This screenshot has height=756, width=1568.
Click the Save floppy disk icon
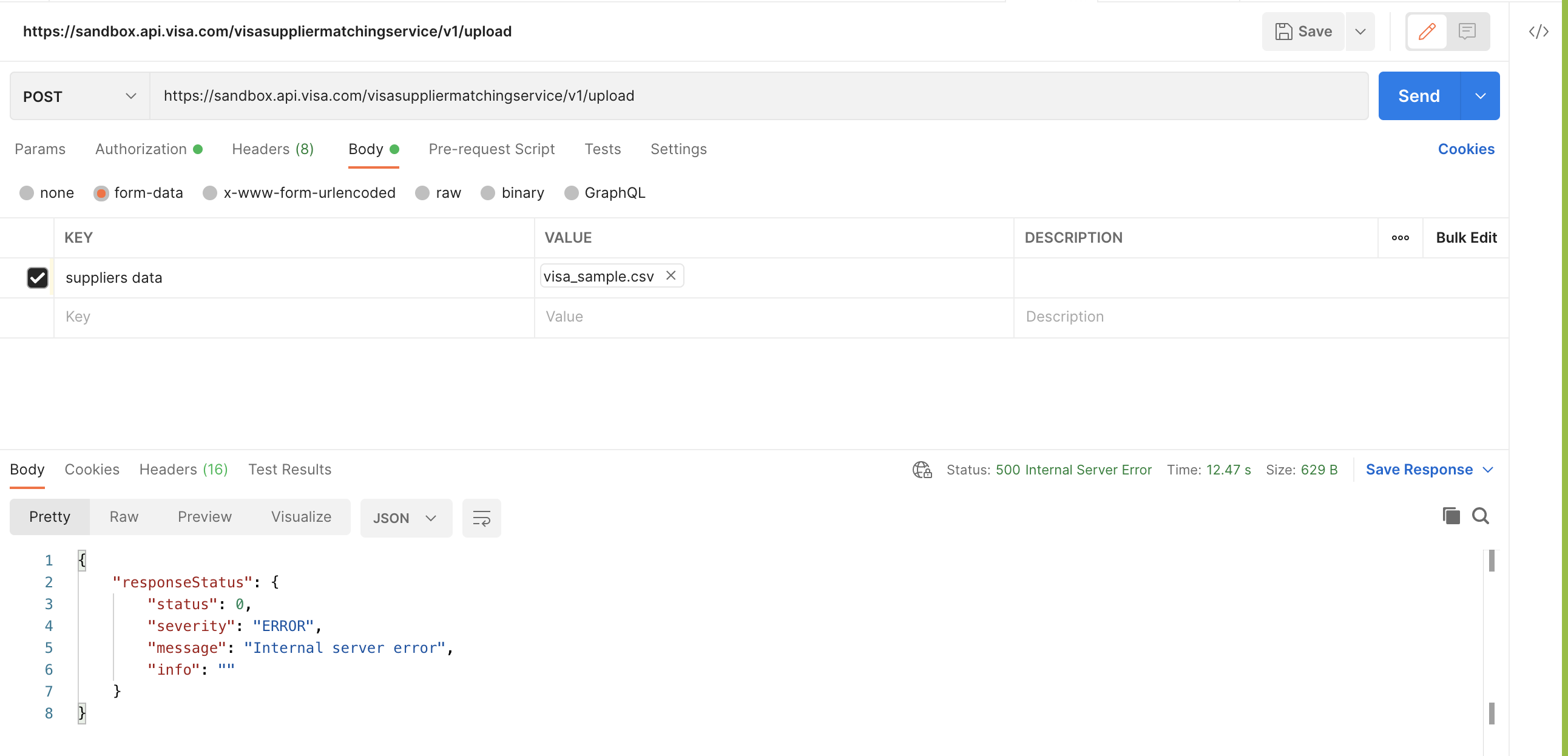tap(1283, 32)
